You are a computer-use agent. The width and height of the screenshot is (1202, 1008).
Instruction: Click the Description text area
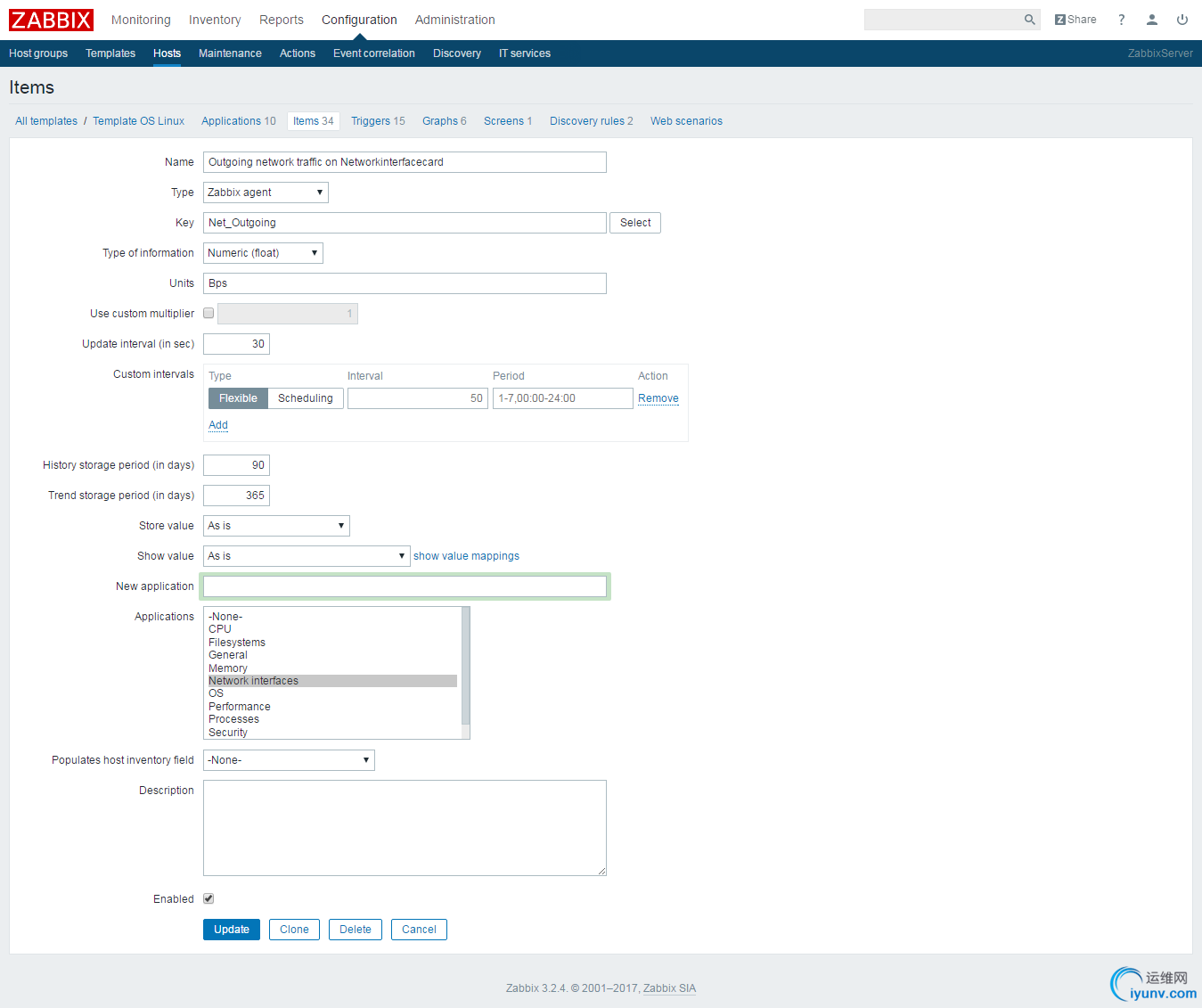(x=405, y=828)
